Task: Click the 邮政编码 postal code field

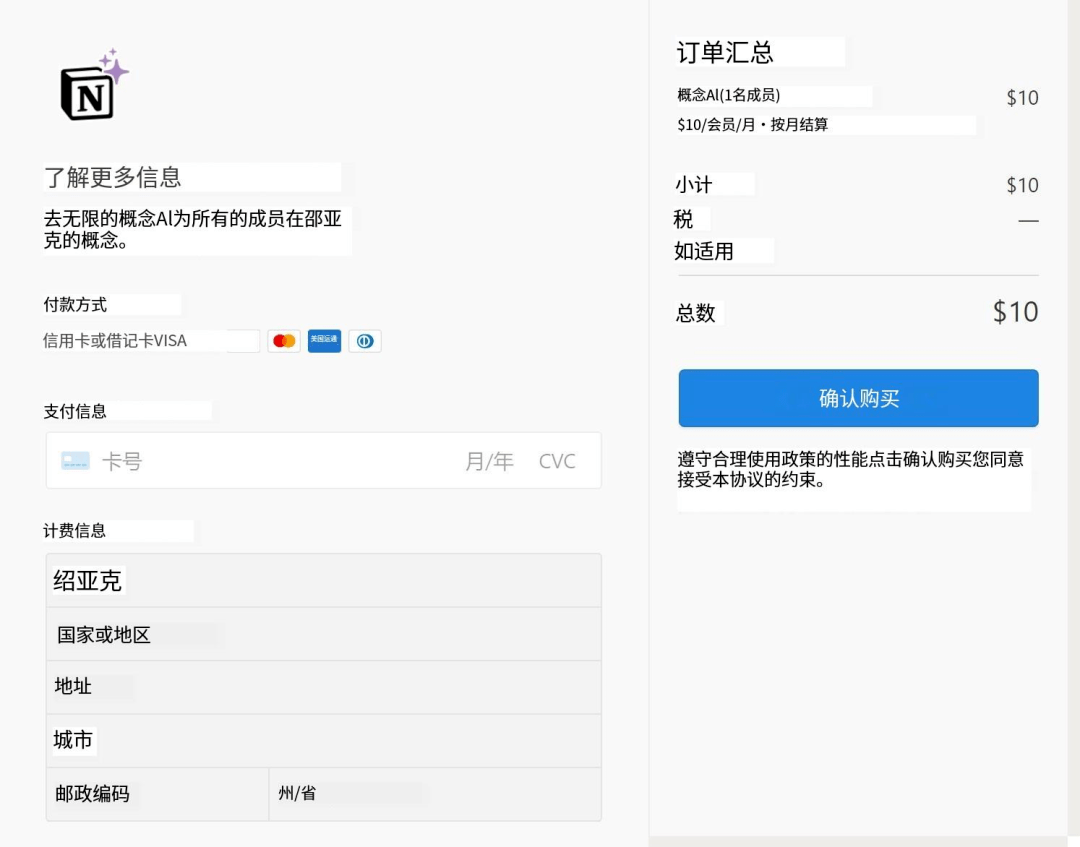Action: 158,794
